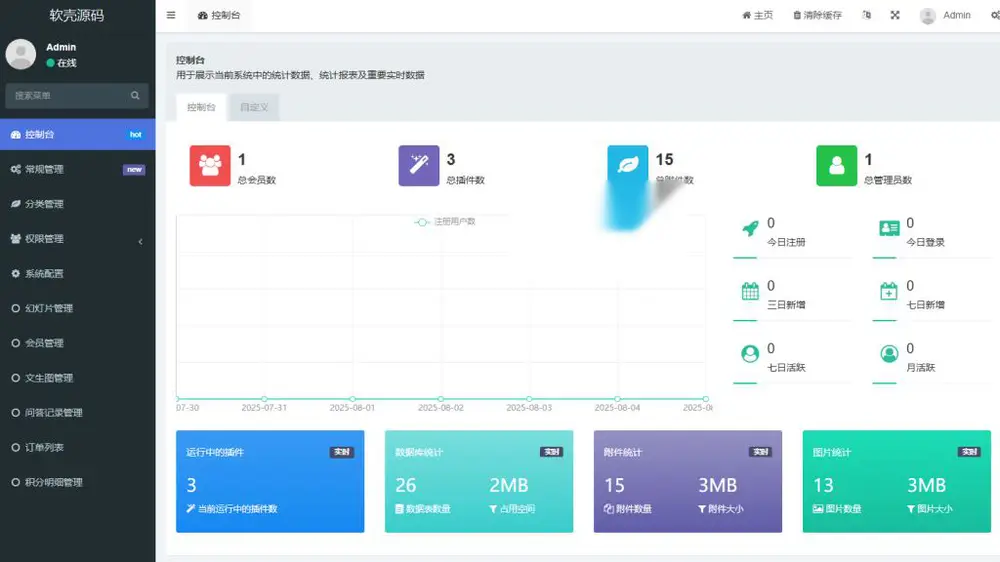The image size is (1000, 562).
Task: Click the dashboard icon beside 控制台
Action: pyautogui.click(x=16, y=135)
